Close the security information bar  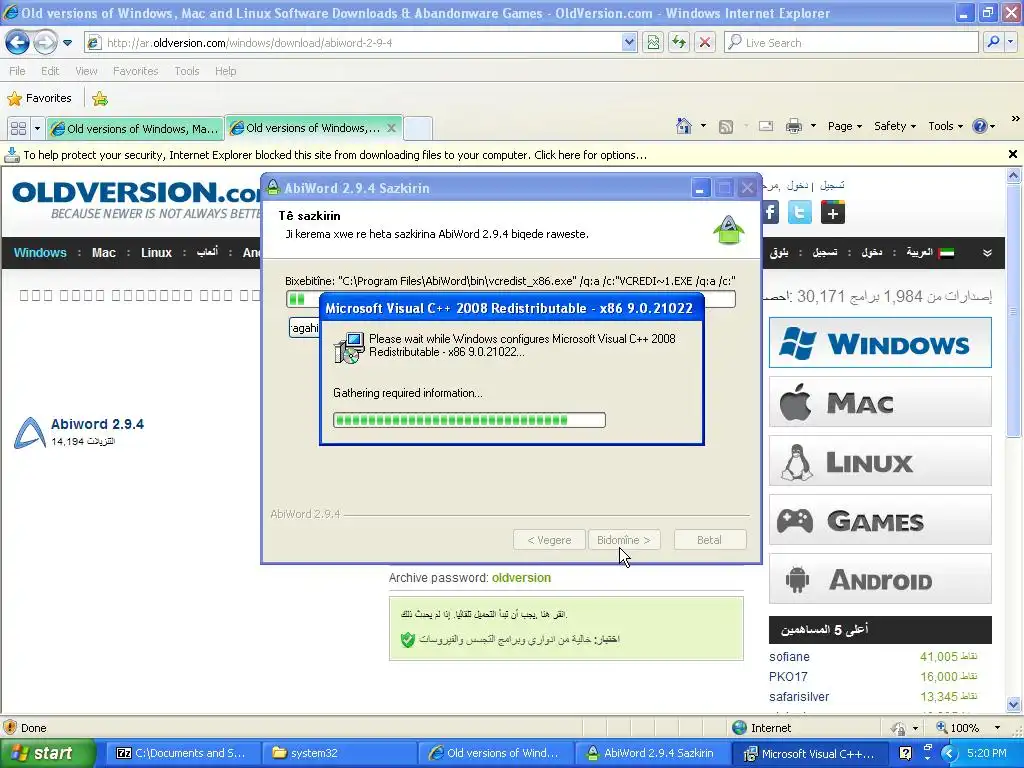click(x=1013, y=154)
